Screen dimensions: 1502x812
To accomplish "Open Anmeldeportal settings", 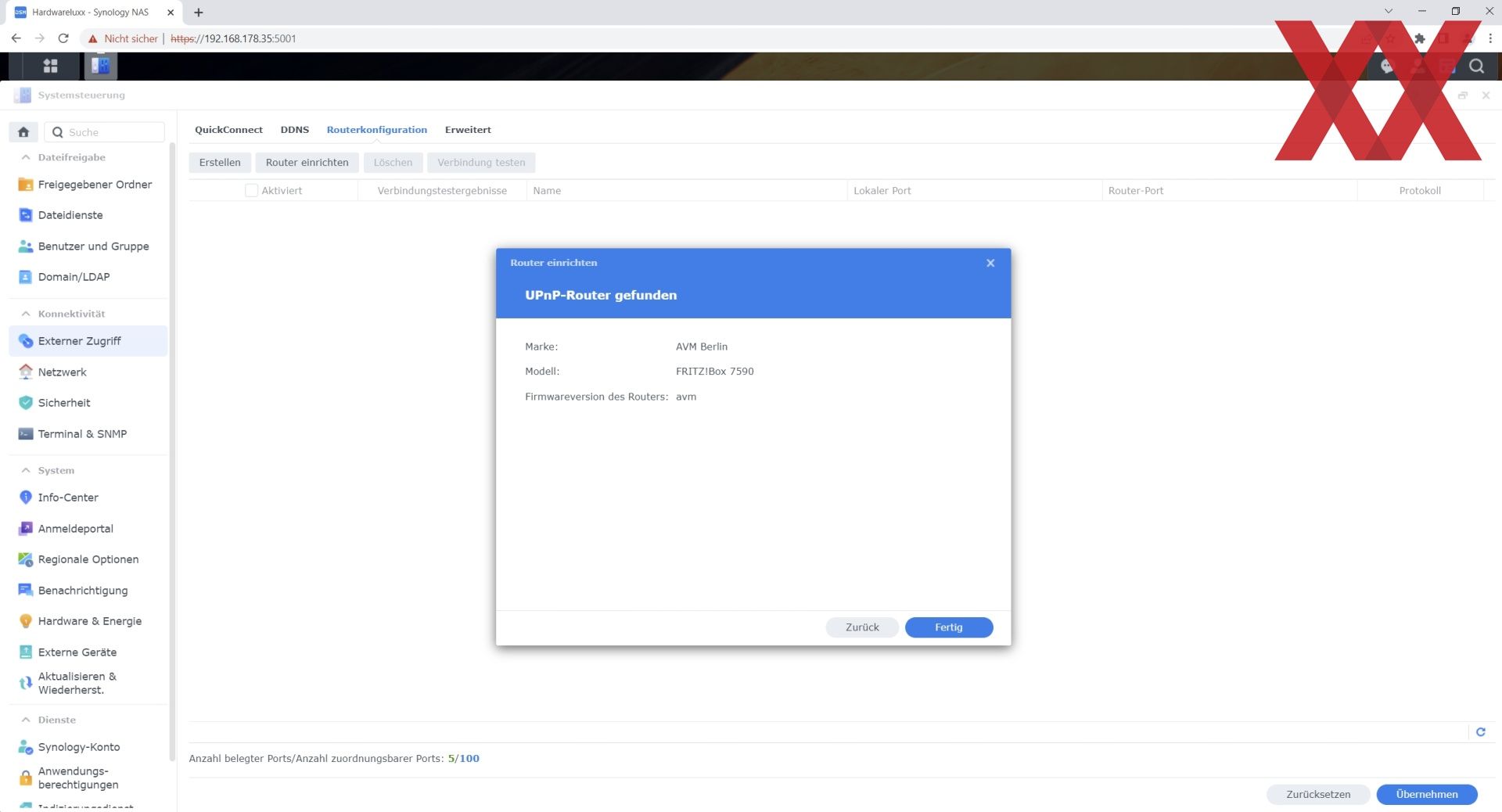I will [88, 529].
